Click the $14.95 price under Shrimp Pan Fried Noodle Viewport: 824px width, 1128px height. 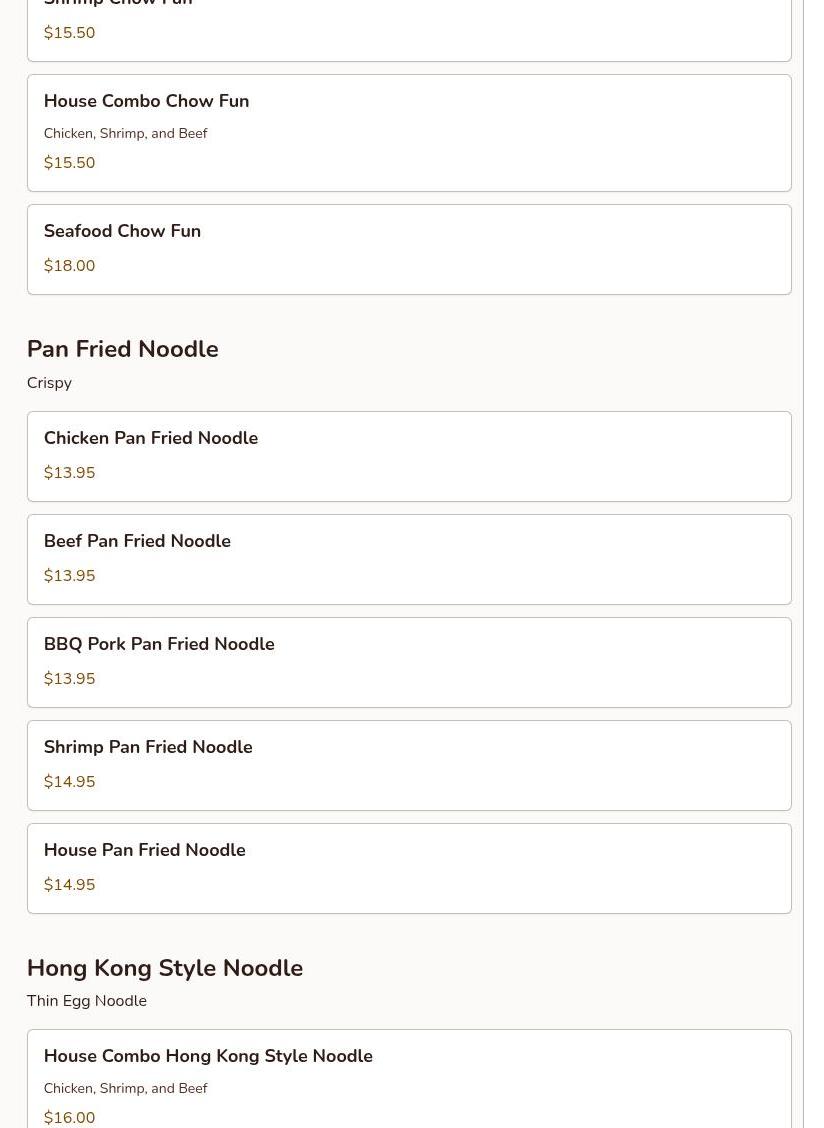click(x=69, y=781)
